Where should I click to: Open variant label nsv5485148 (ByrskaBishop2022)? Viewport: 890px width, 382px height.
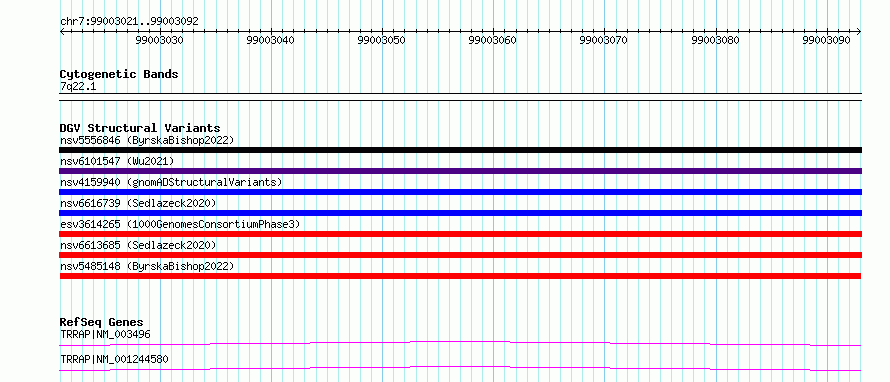146,266
